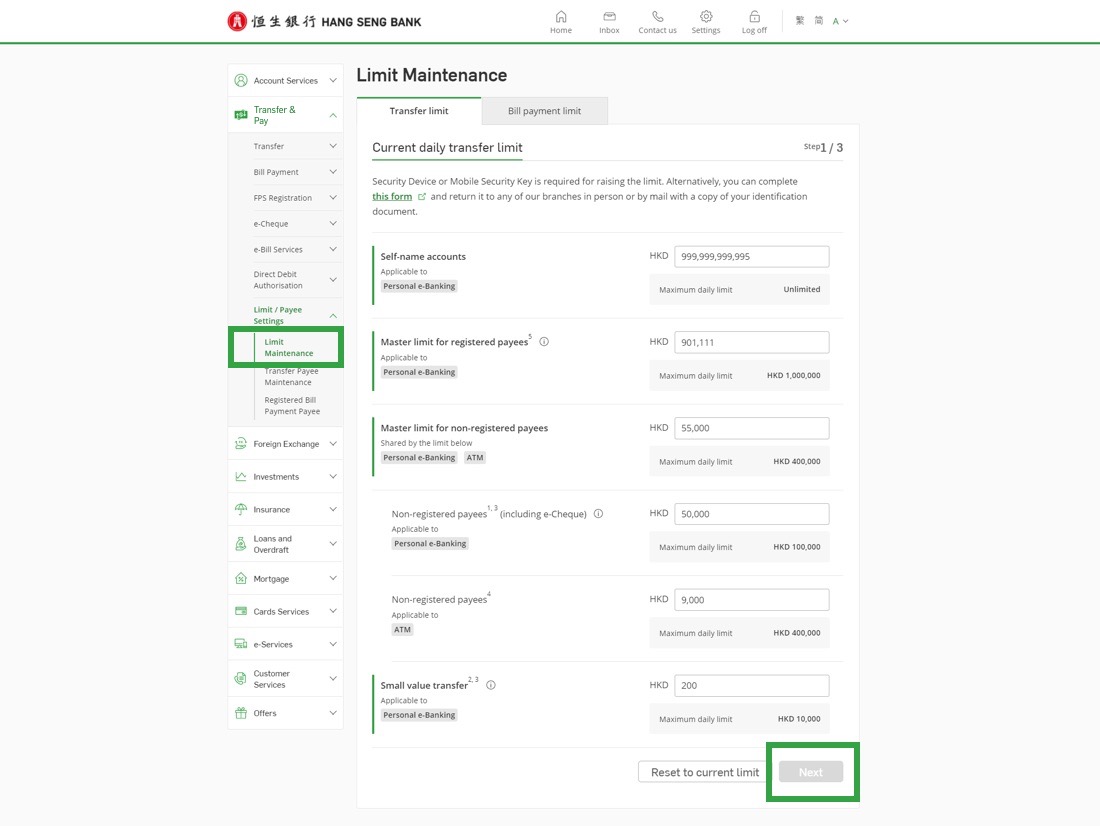This screenshot has height=826, width=1100.
Task: Click the Self-name accounts limit field
Action: pyautogui.click(x=751, y=257)
